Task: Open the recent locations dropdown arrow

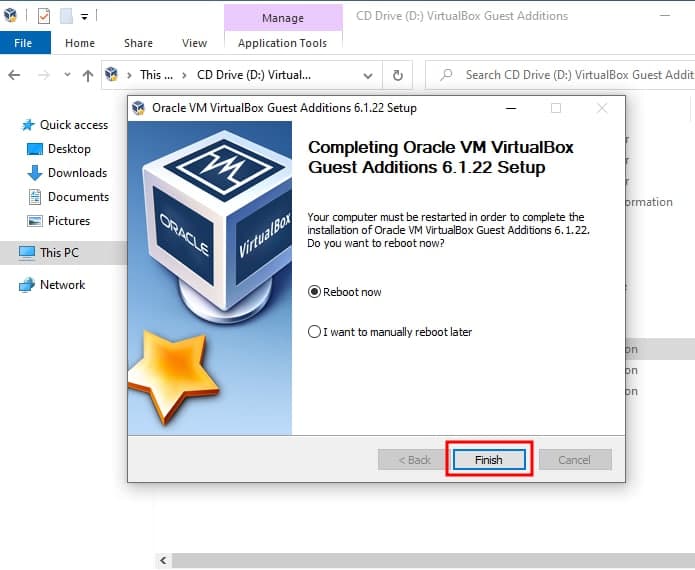Action: [x=67, y=74]
